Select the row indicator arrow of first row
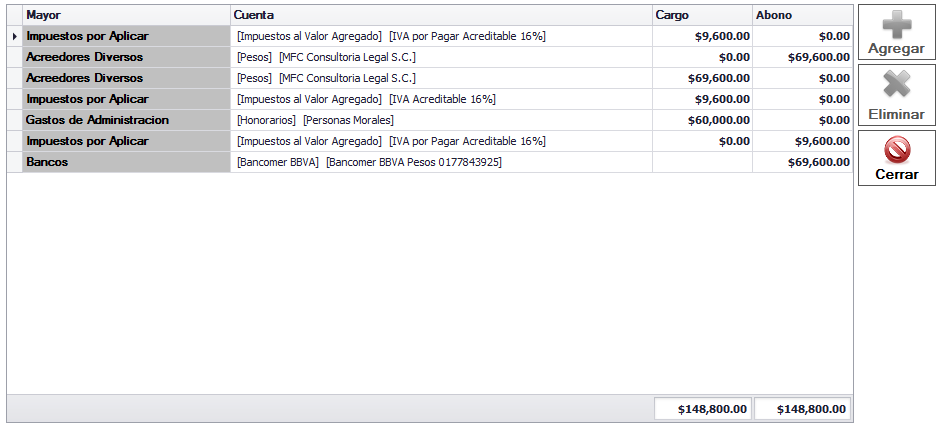This screenshot has width=944, height=432. tap(14, 36)
